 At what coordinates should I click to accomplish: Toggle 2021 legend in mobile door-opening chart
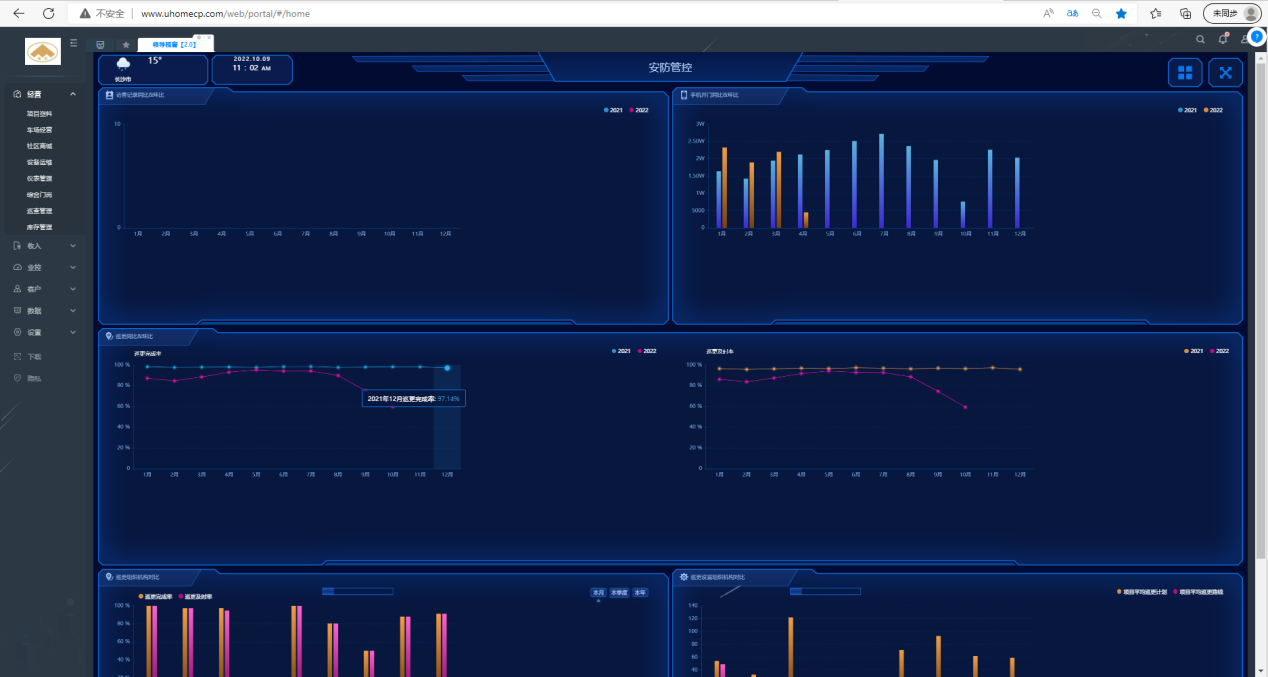click(x=1188, y=110)
